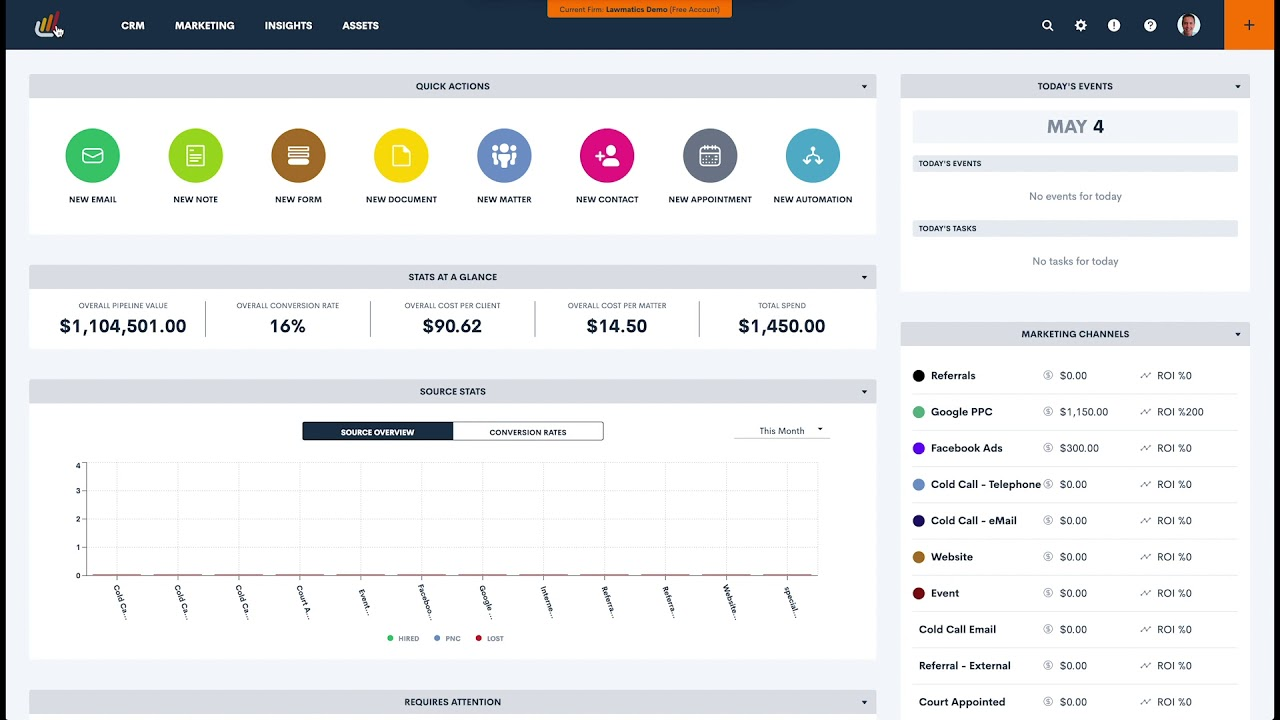The width and height of the screenshot is (1280, 720).
Task: Toggle the Hired legend item below the chart
Action: pos(403,638)
